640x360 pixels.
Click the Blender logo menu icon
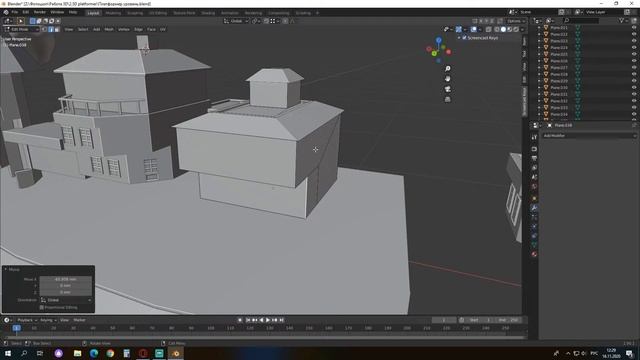[6, 13]
